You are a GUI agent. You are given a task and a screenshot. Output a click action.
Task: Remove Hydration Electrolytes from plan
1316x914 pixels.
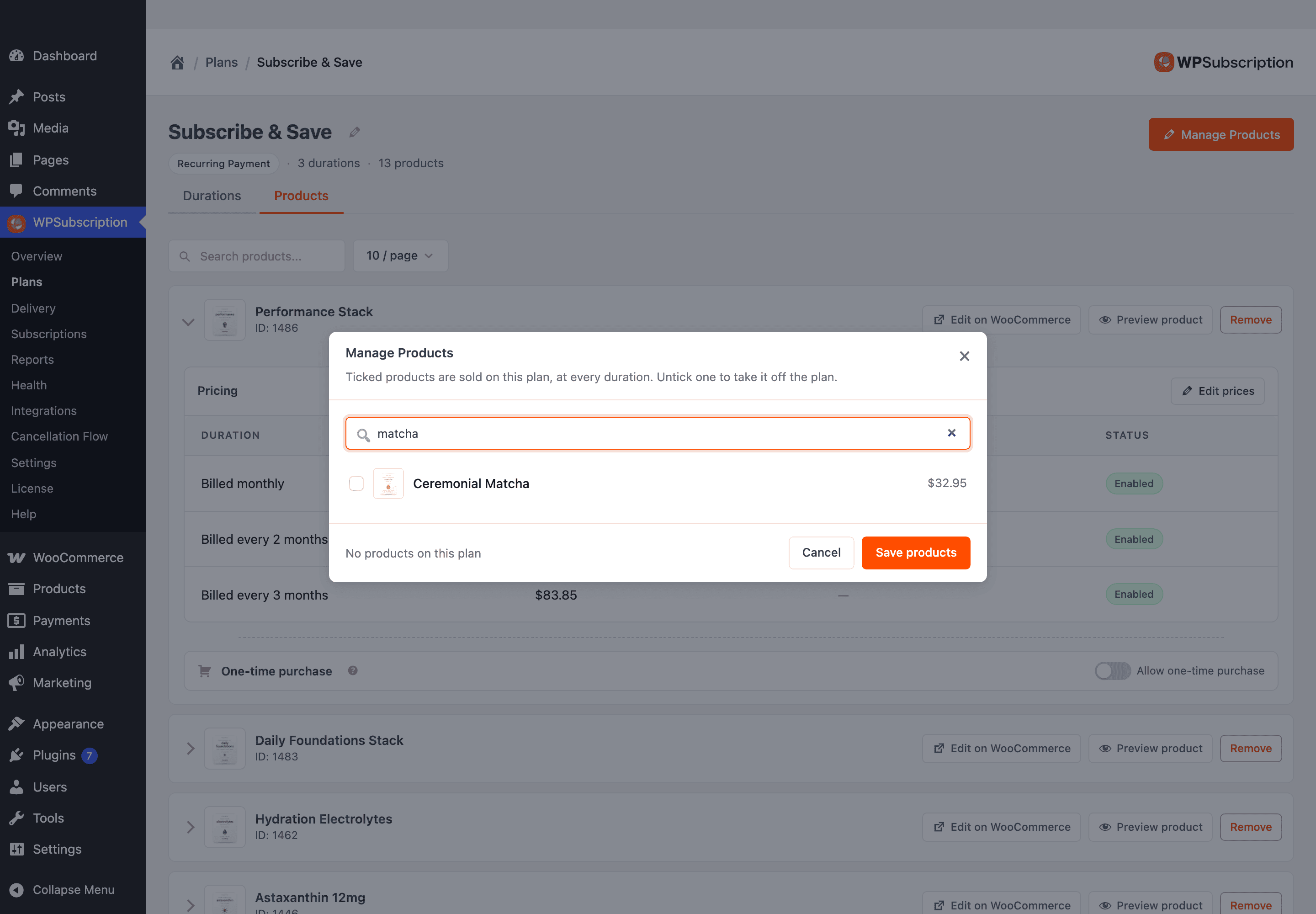point(1251,827)
